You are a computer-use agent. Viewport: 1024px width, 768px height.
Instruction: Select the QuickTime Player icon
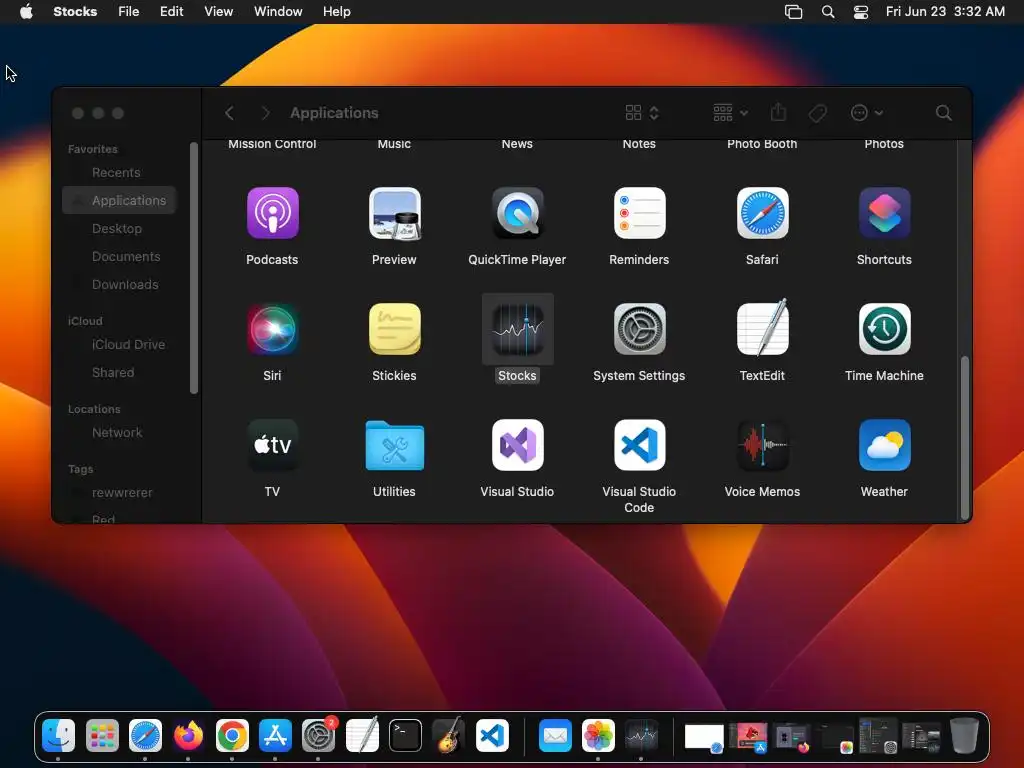coord(517,214)
